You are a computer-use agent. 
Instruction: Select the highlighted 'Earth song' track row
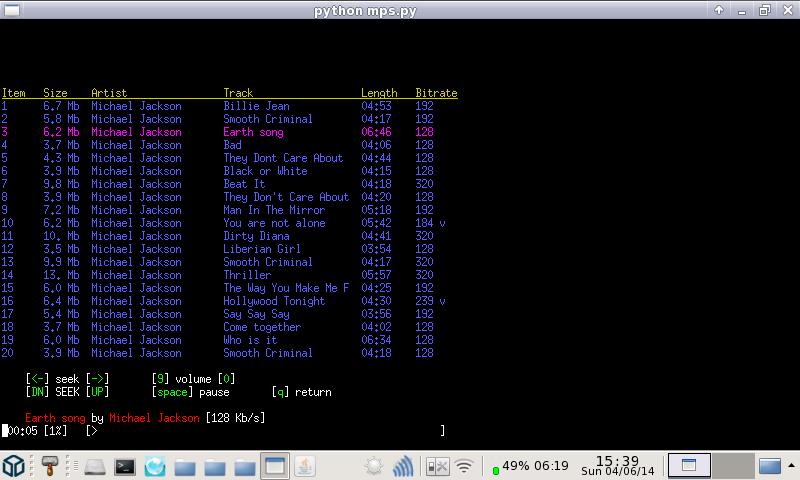coord(218,132)
